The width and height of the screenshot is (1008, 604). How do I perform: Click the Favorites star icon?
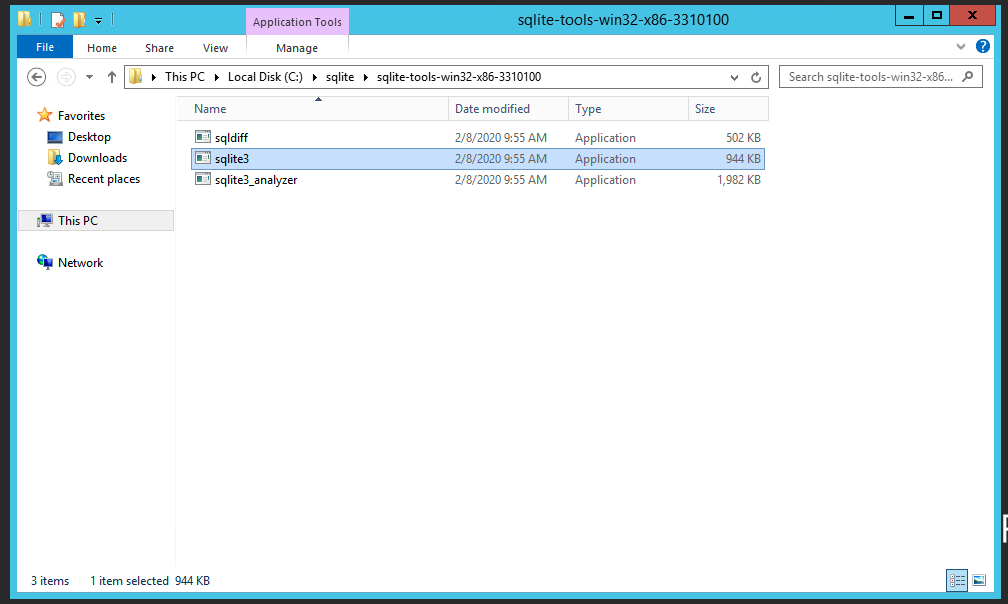[x=44, y=115]
